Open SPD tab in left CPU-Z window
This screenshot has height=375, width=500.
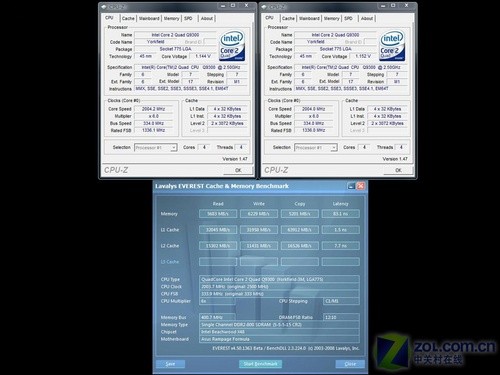[x=188, y=18]
